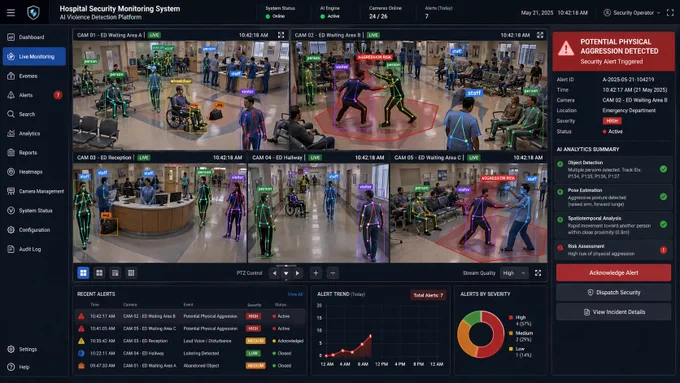Click the Spatiotemporal Analysis check mark
Screen dimensions: 680x383
click(x=663, y=224)
